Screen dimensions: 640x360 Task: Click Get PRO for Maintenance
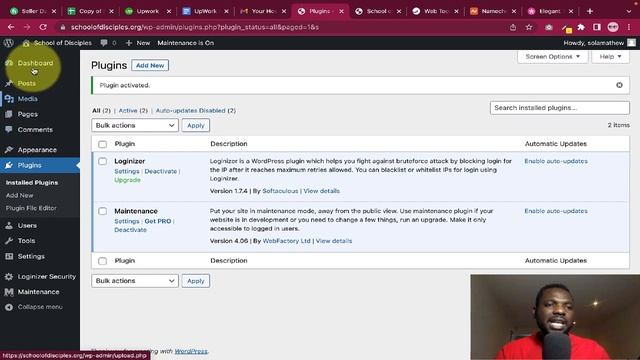158,221
